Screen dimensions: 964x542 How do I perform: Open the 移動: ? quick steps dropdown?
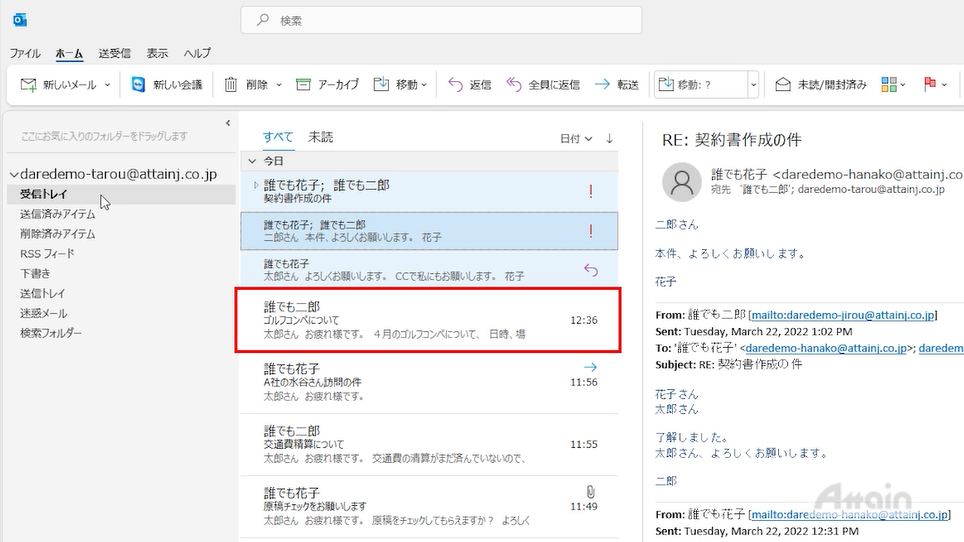click(753, 85)
